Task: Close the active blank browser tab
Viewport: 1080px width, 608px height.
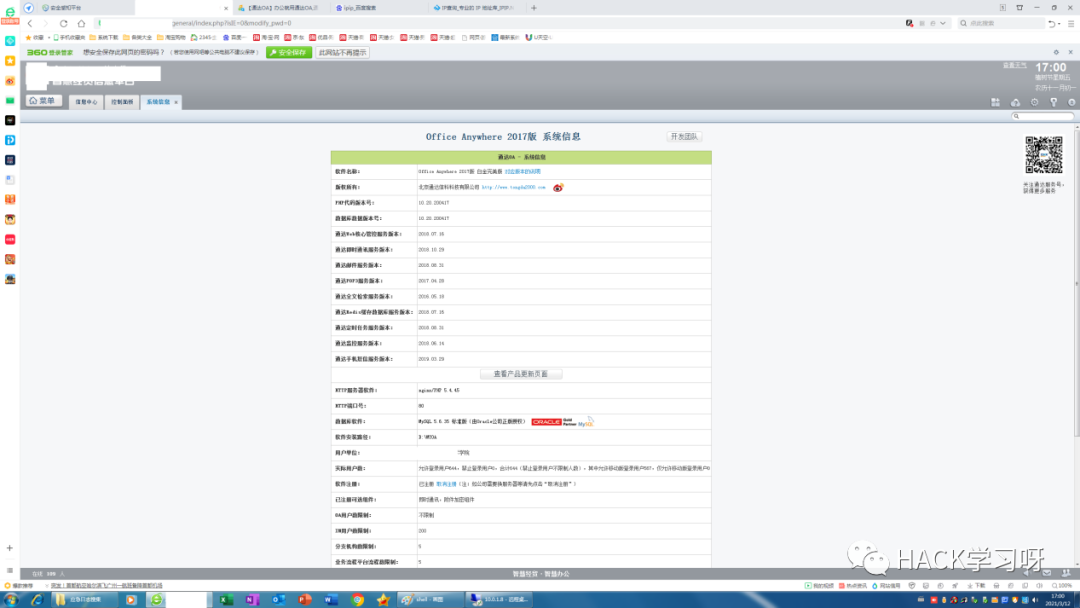Action: pos(226,8)
